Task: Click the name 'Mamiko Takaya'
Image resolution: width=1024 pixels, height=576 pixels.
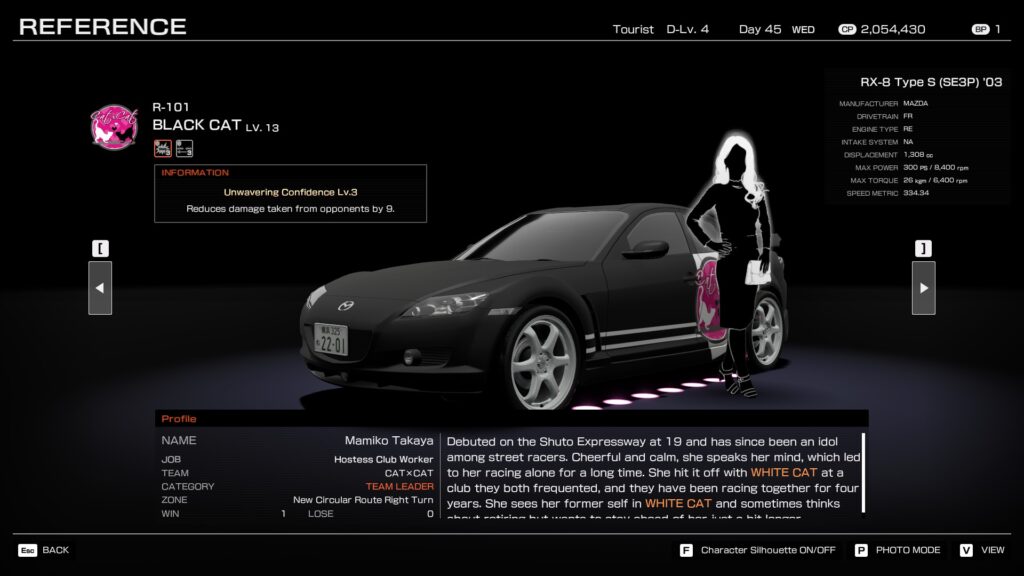Action: coord(389,441)
